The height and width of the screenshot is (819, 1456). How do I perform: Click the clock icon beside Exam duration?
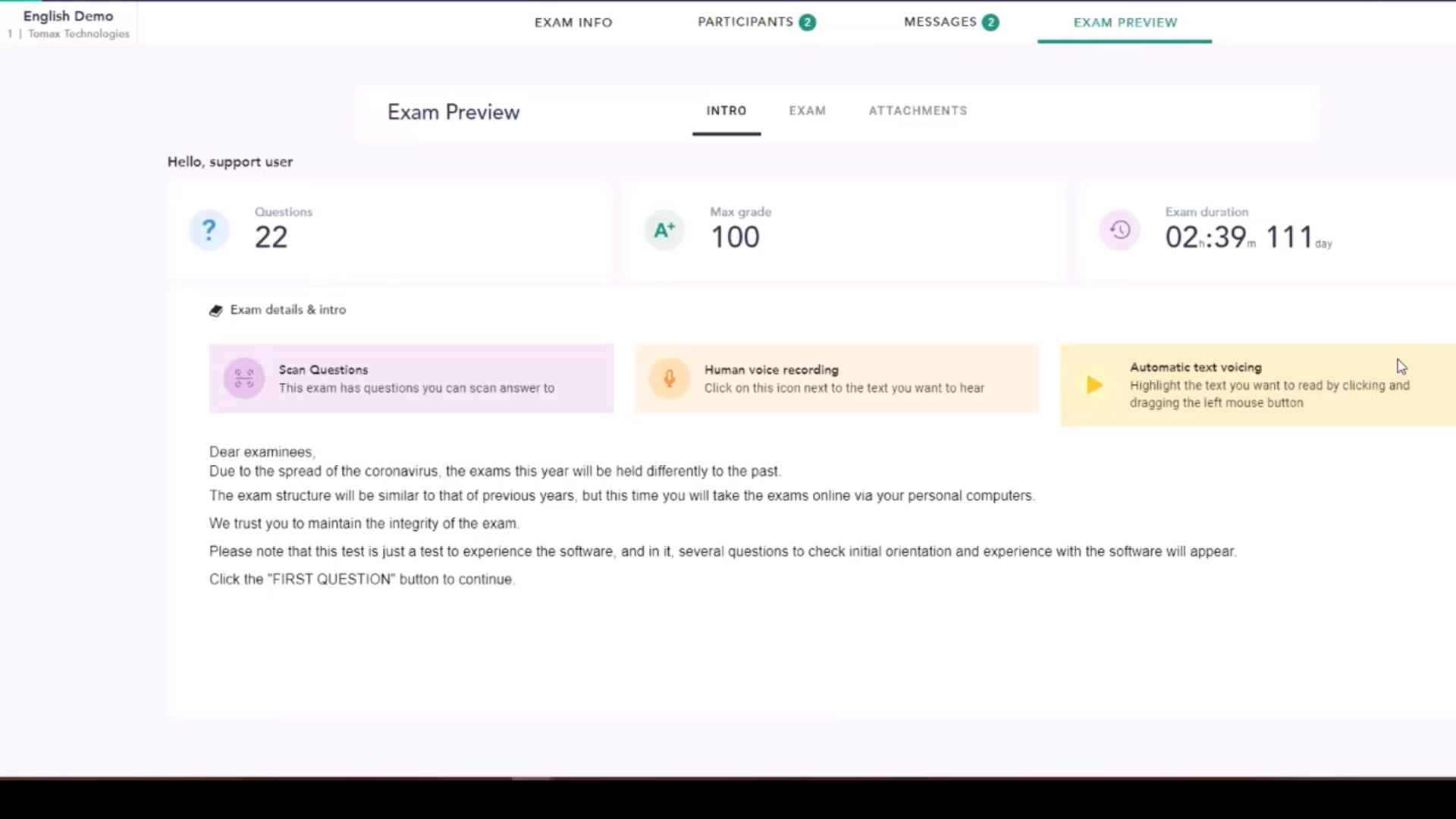coord(1120,230)
